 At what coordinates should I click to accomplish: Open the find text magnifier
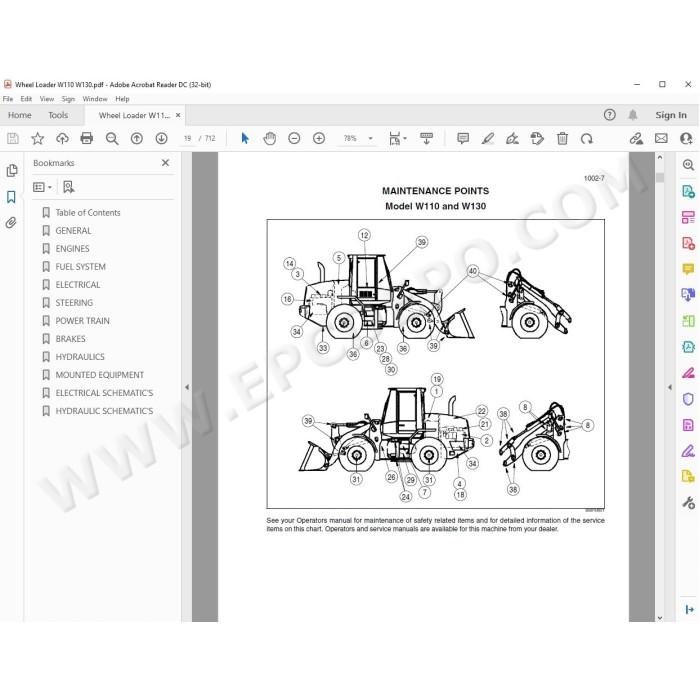112,138
